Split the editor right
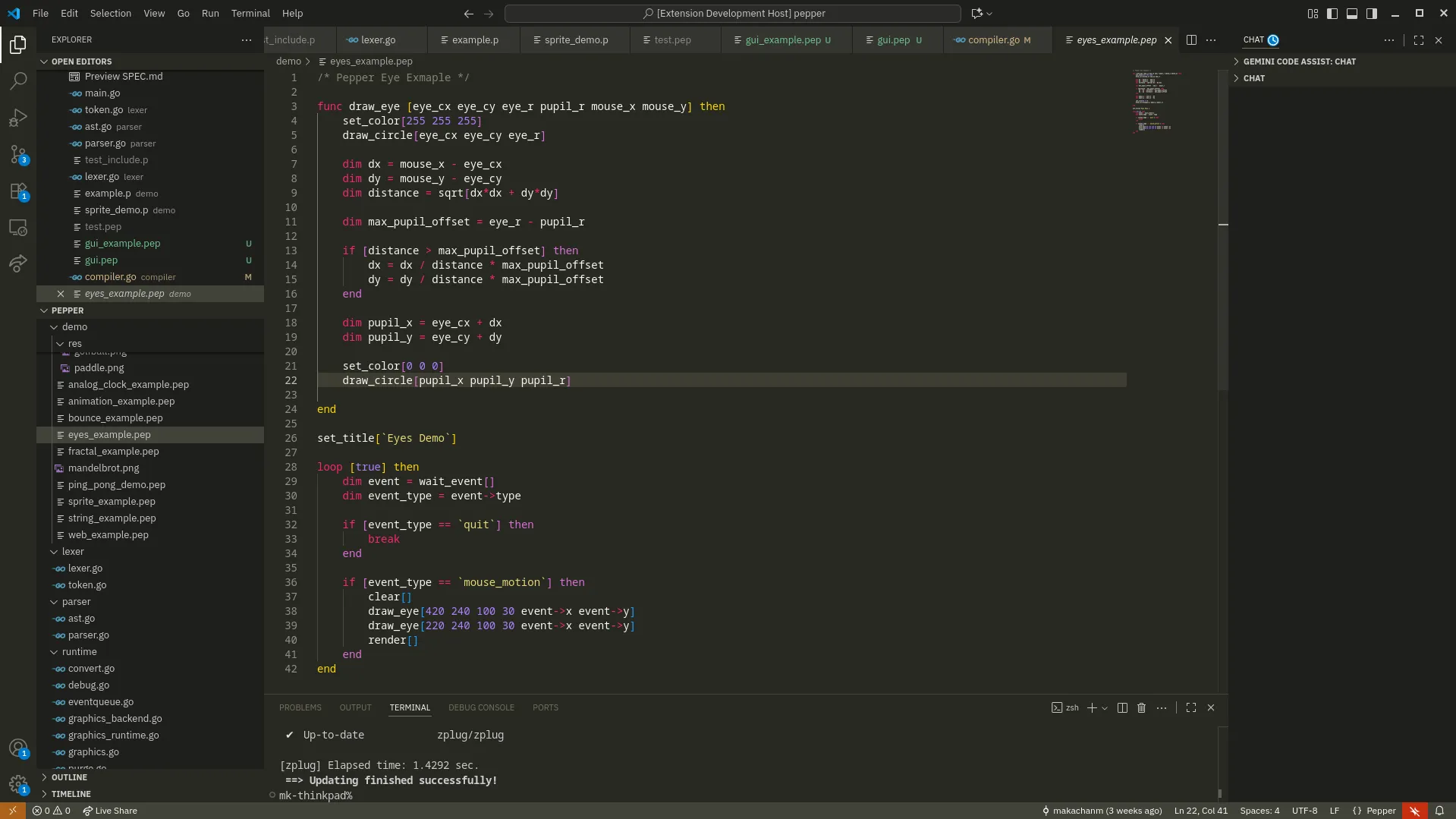 coord(1191,40)
